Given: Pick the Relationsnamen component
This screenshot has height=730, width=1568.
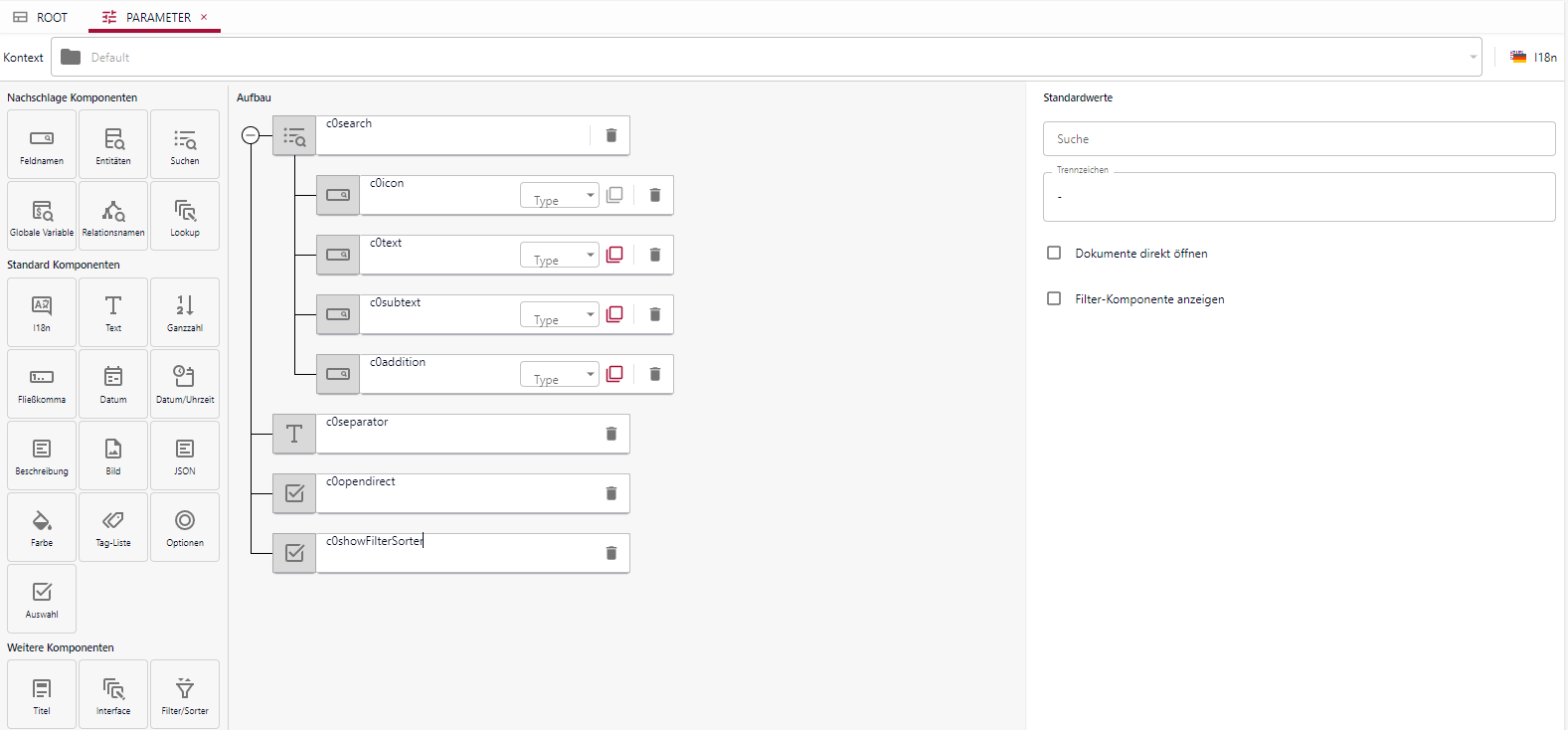Looking at the screenshot, I should point(113,216).
